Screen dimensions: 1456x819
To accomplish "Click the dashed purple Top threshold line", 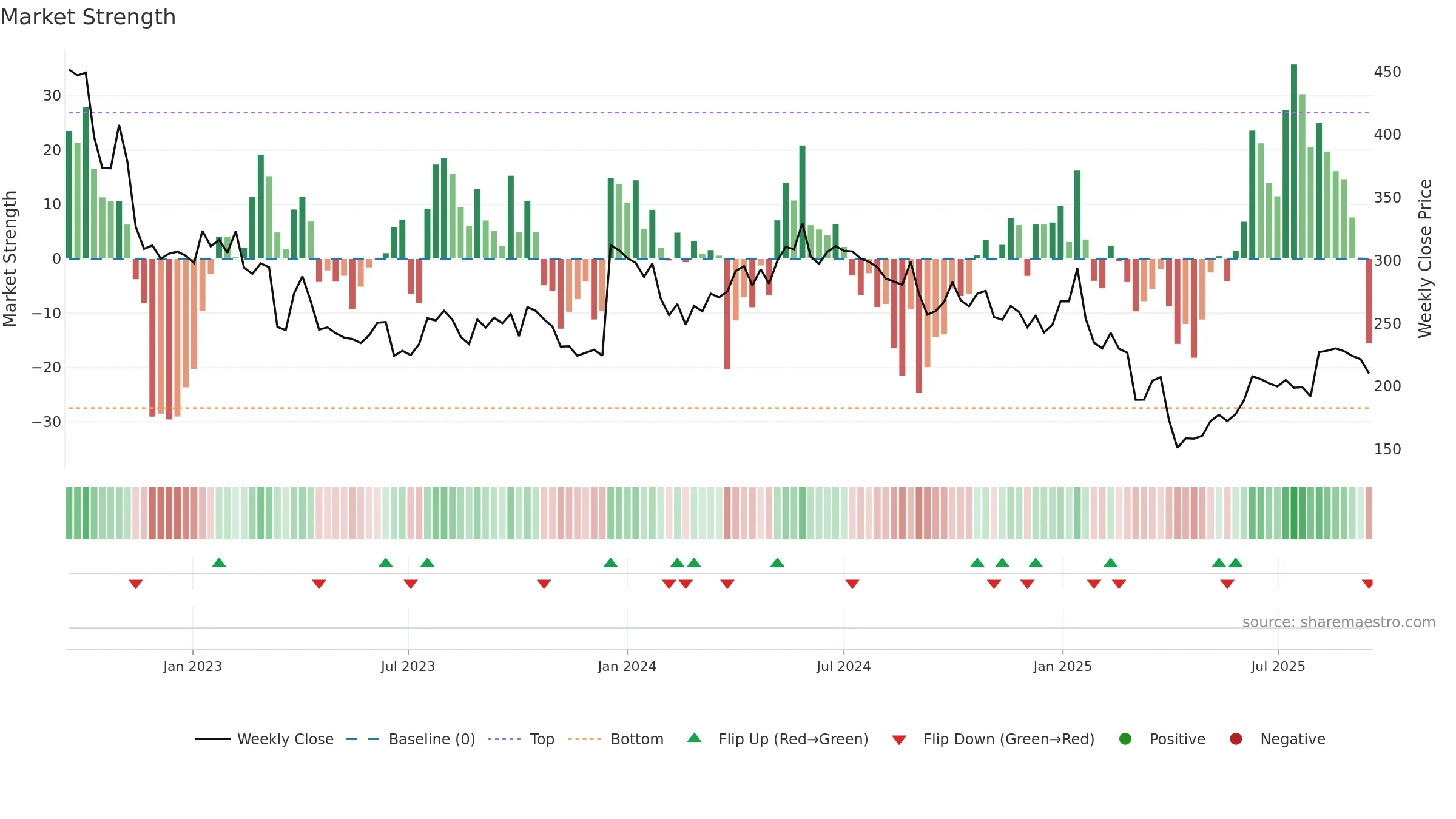I will 719,112.
